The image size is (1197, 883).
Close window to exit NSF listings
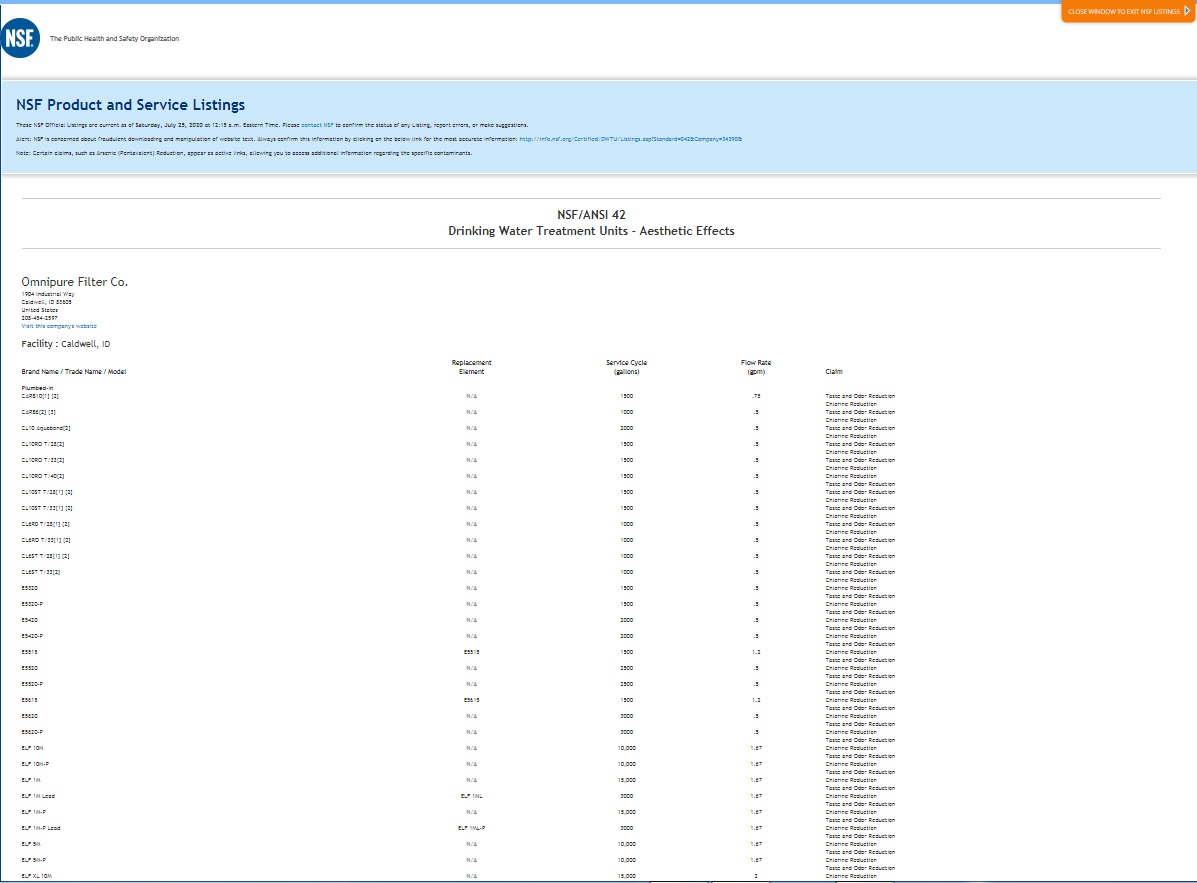pos(1123,11)
